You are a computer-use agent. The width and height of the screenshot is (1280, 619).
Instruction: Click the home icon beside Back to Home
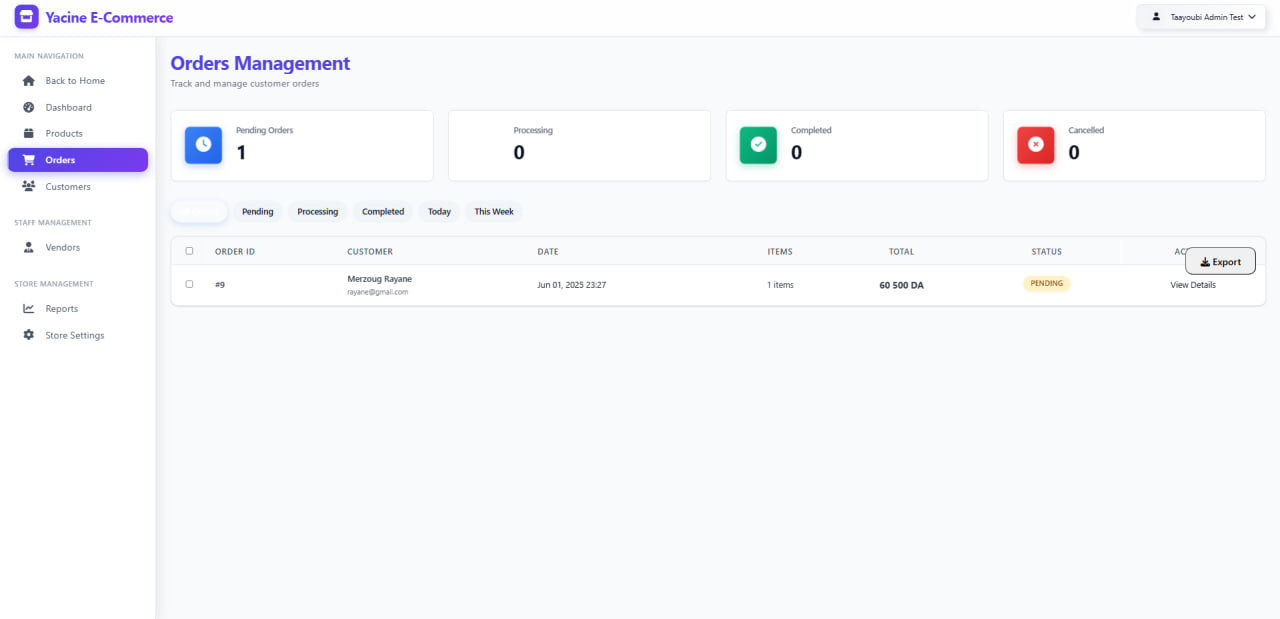pos(29,81)
